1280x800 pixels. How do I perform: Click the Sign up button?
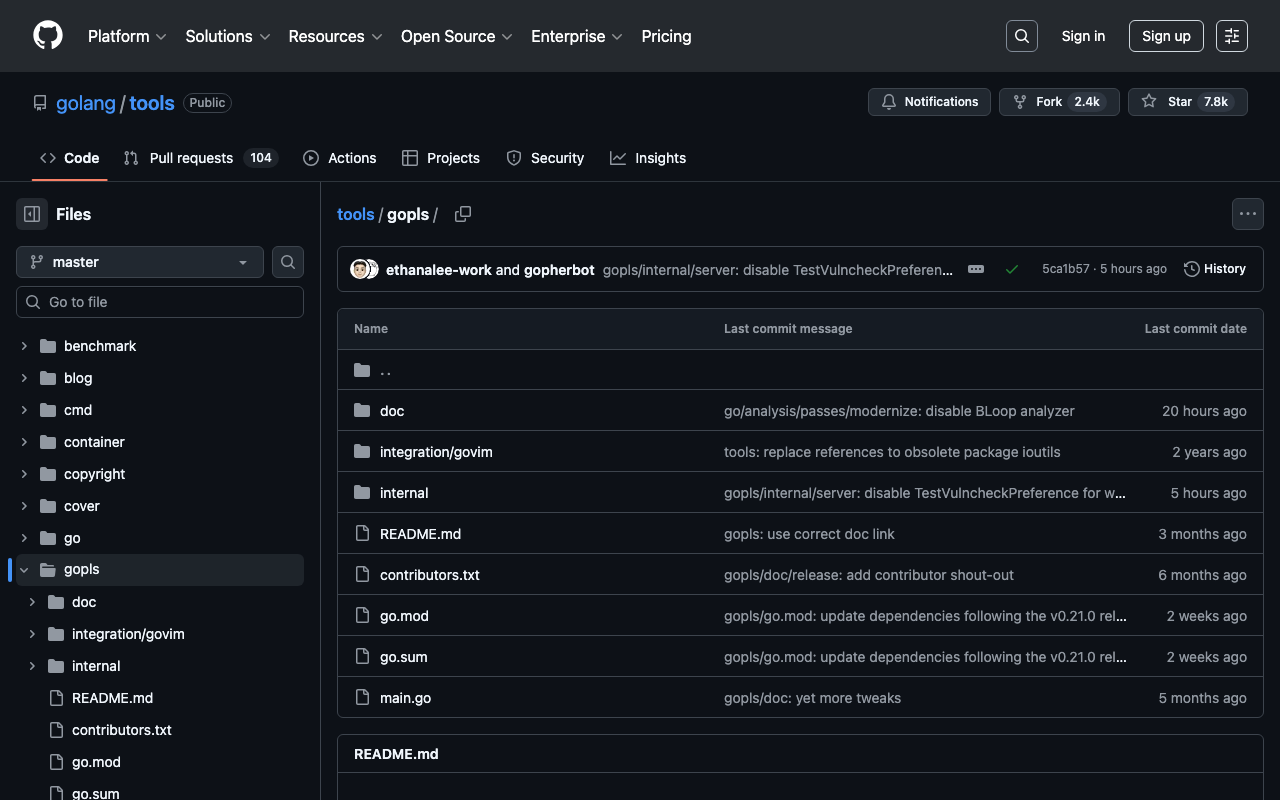click(1166, 36)
